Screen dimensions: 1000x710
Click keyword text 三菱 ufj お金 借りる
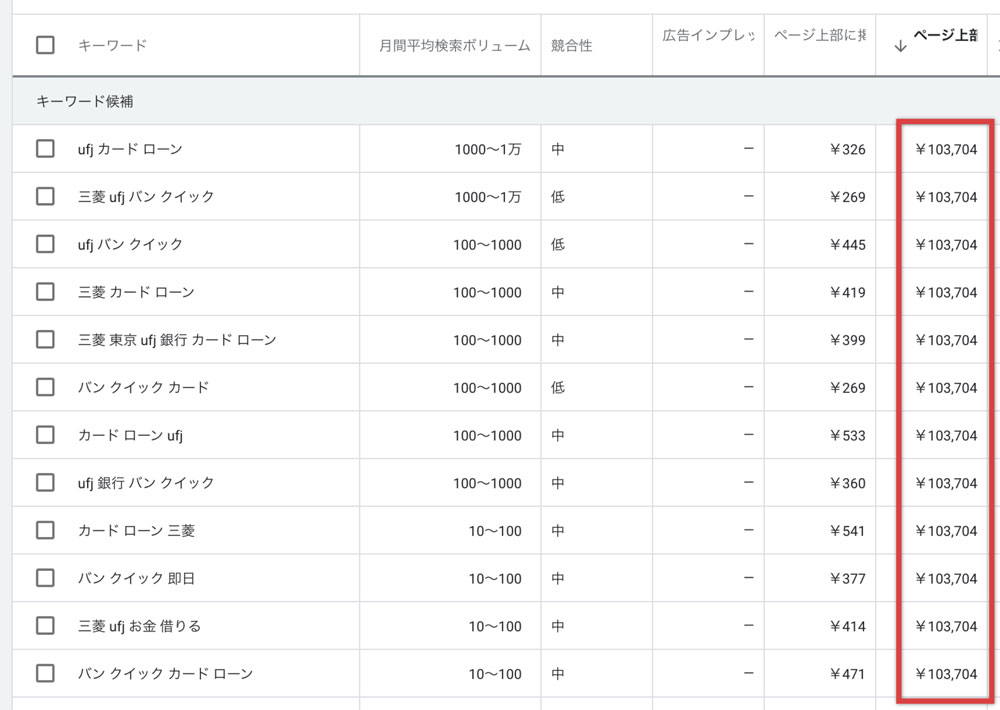tap(140, 626)
